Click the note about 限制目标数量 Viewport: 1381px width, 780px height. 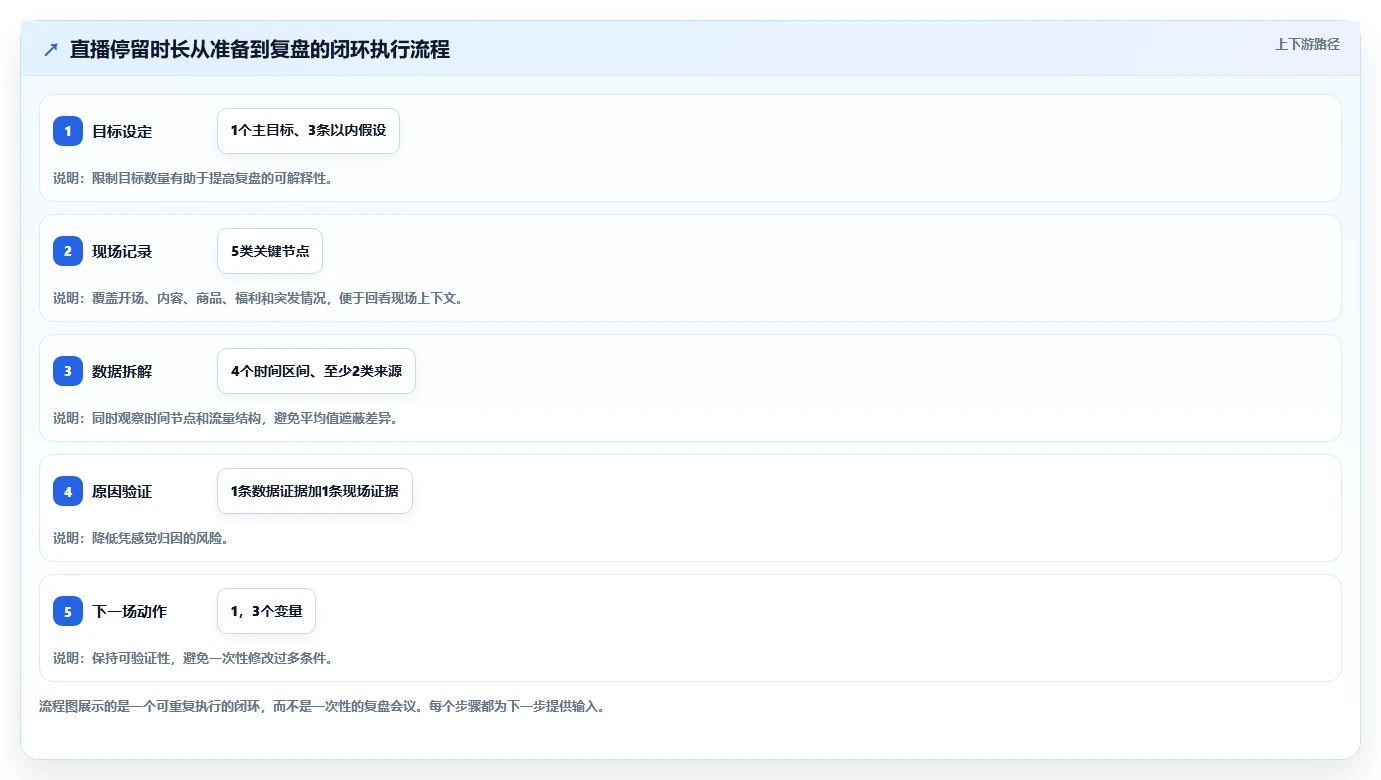coord(193,178)
